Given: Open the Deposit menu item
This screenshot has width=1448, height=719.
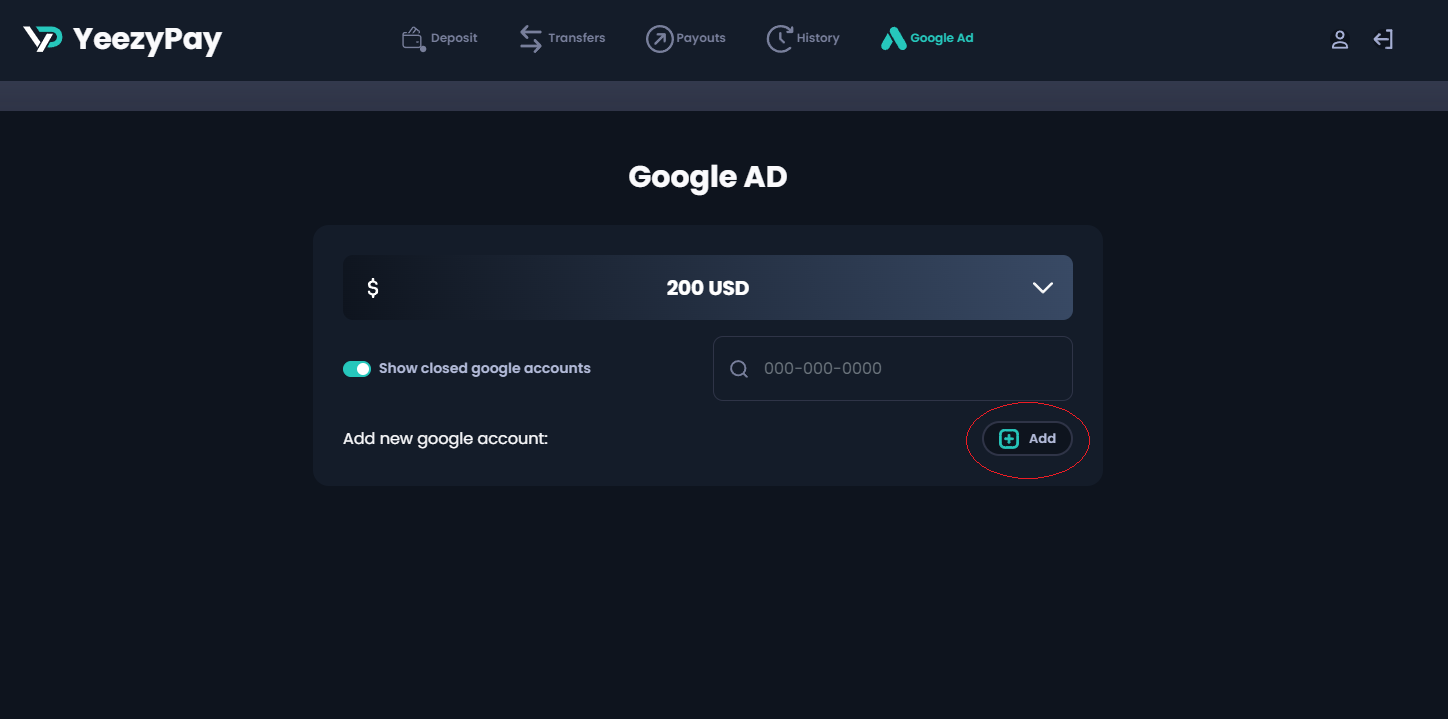Looking at the screenshot, I should click(440, 39).
